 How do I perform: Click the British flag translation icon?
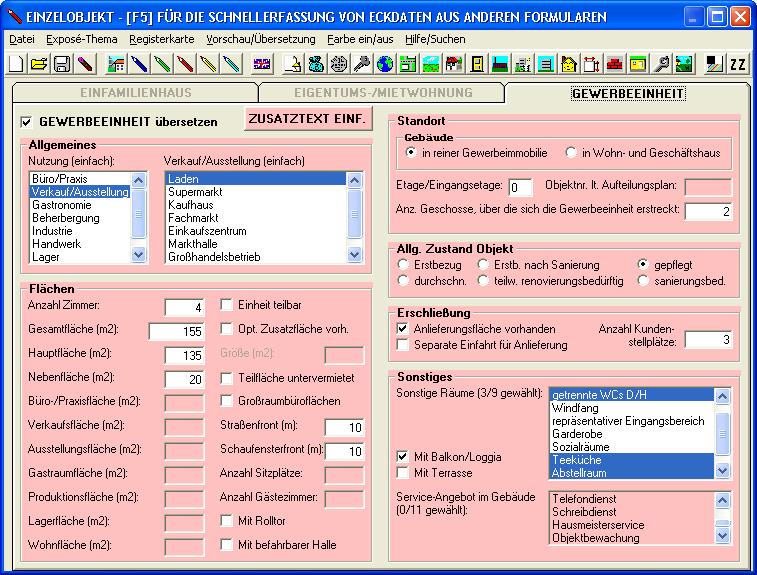261,64
